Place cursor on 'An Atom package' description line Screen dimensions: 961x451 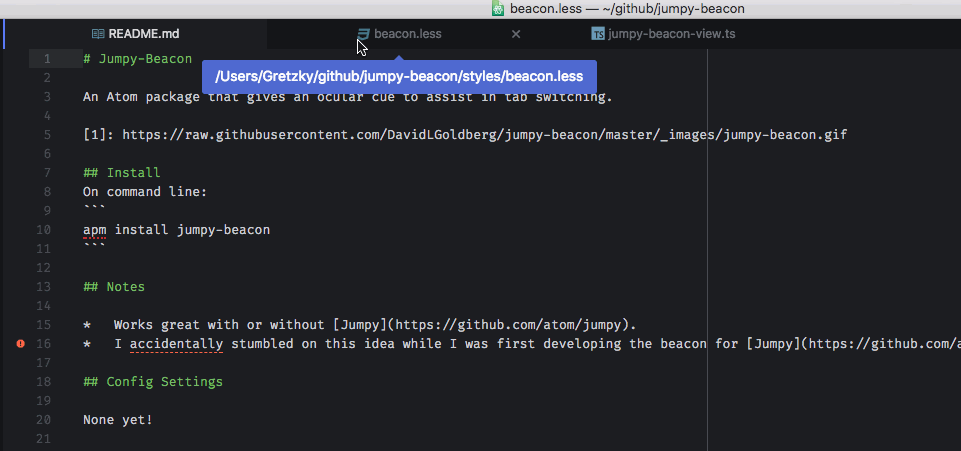(348, 97)
